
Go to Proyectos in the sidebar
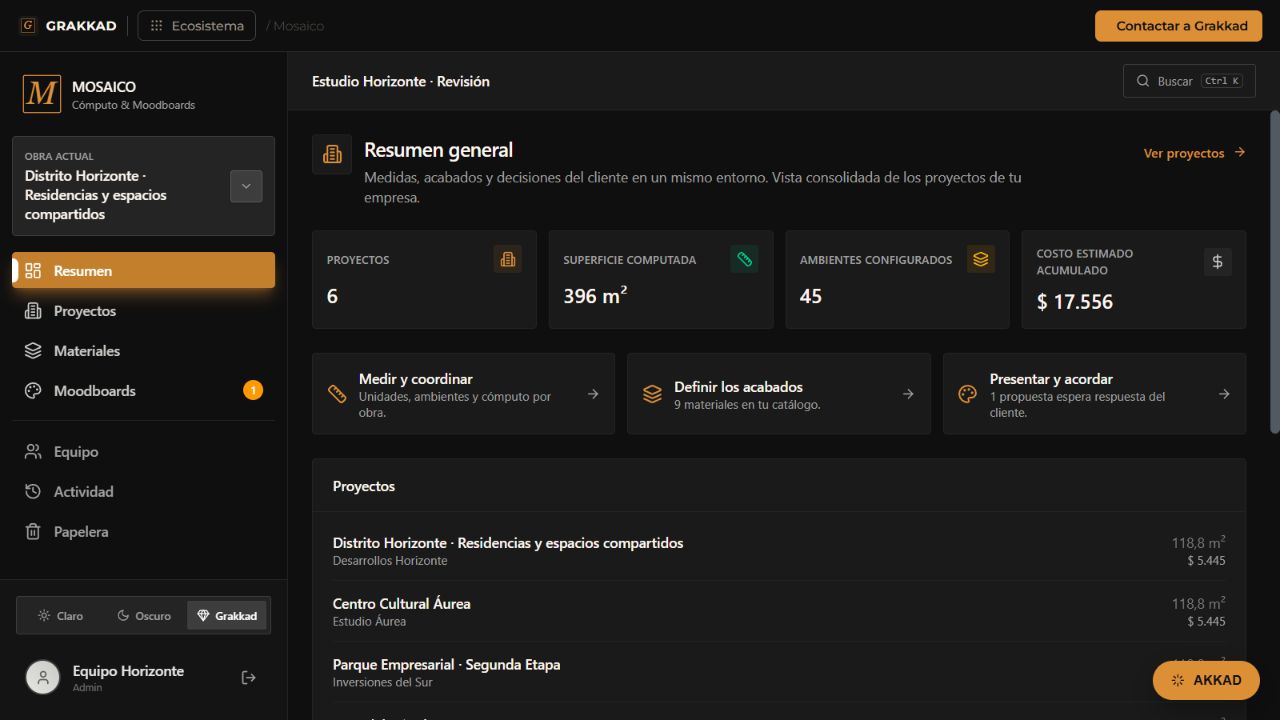144,311
